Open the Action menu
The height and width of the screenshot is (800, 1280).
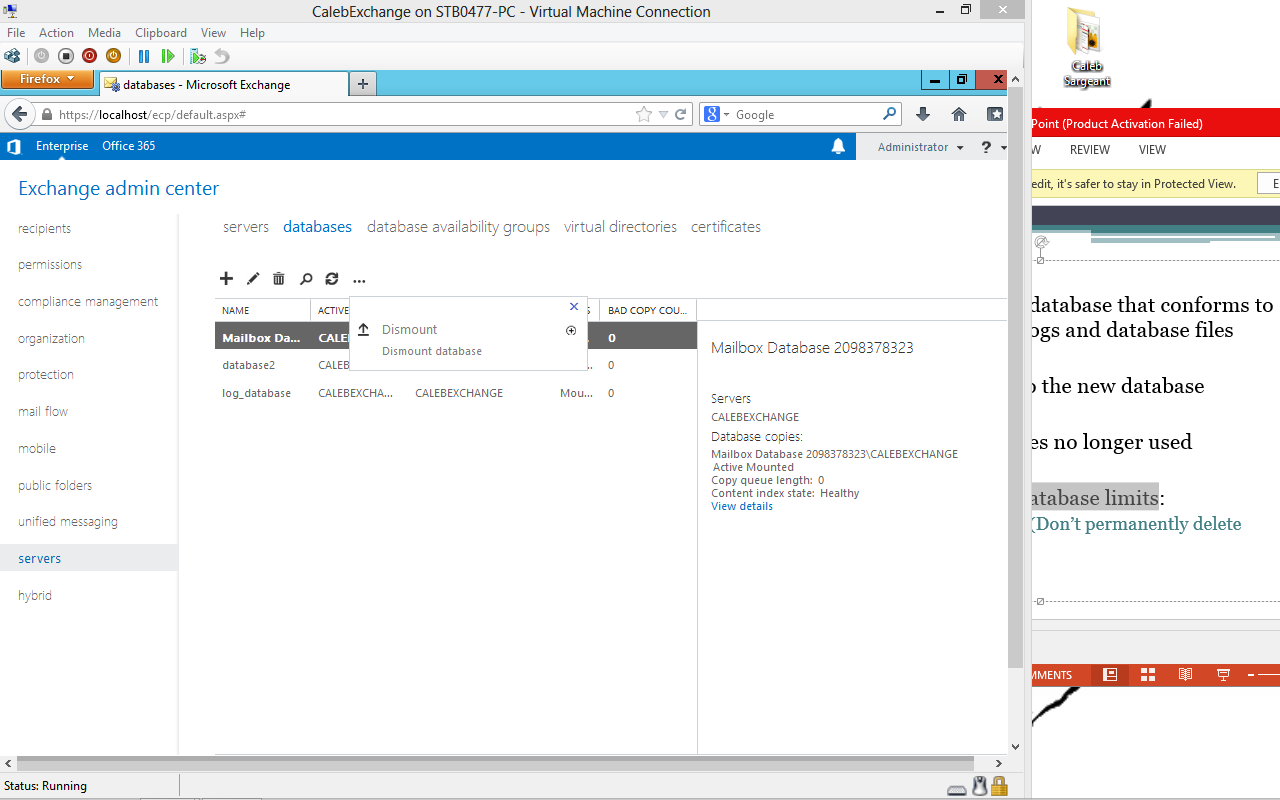pyautogui.click(x=57, y=33)
